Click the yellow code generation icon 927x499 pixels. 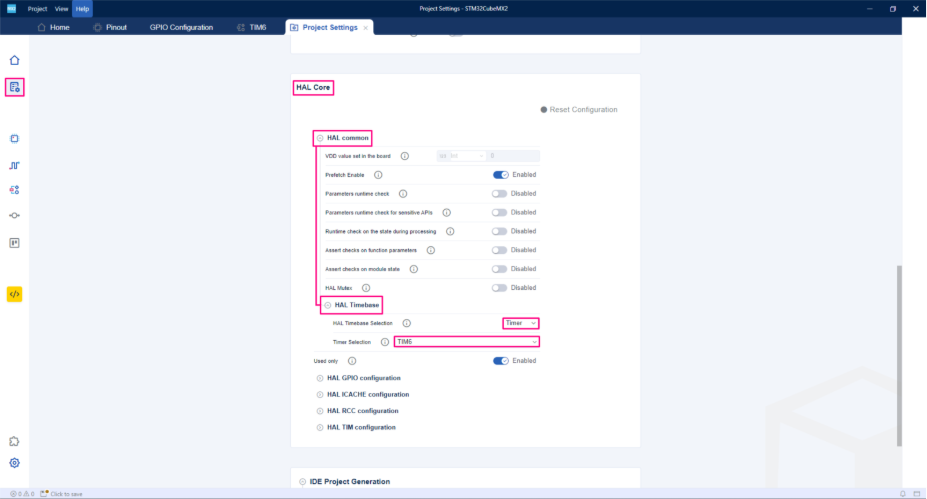click(14, 294)
